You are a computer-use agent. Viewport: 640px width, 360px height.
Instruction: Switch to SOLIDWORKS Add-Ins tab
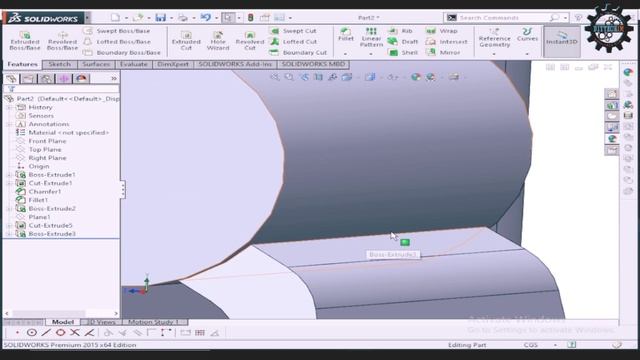(x=235, y=64)
